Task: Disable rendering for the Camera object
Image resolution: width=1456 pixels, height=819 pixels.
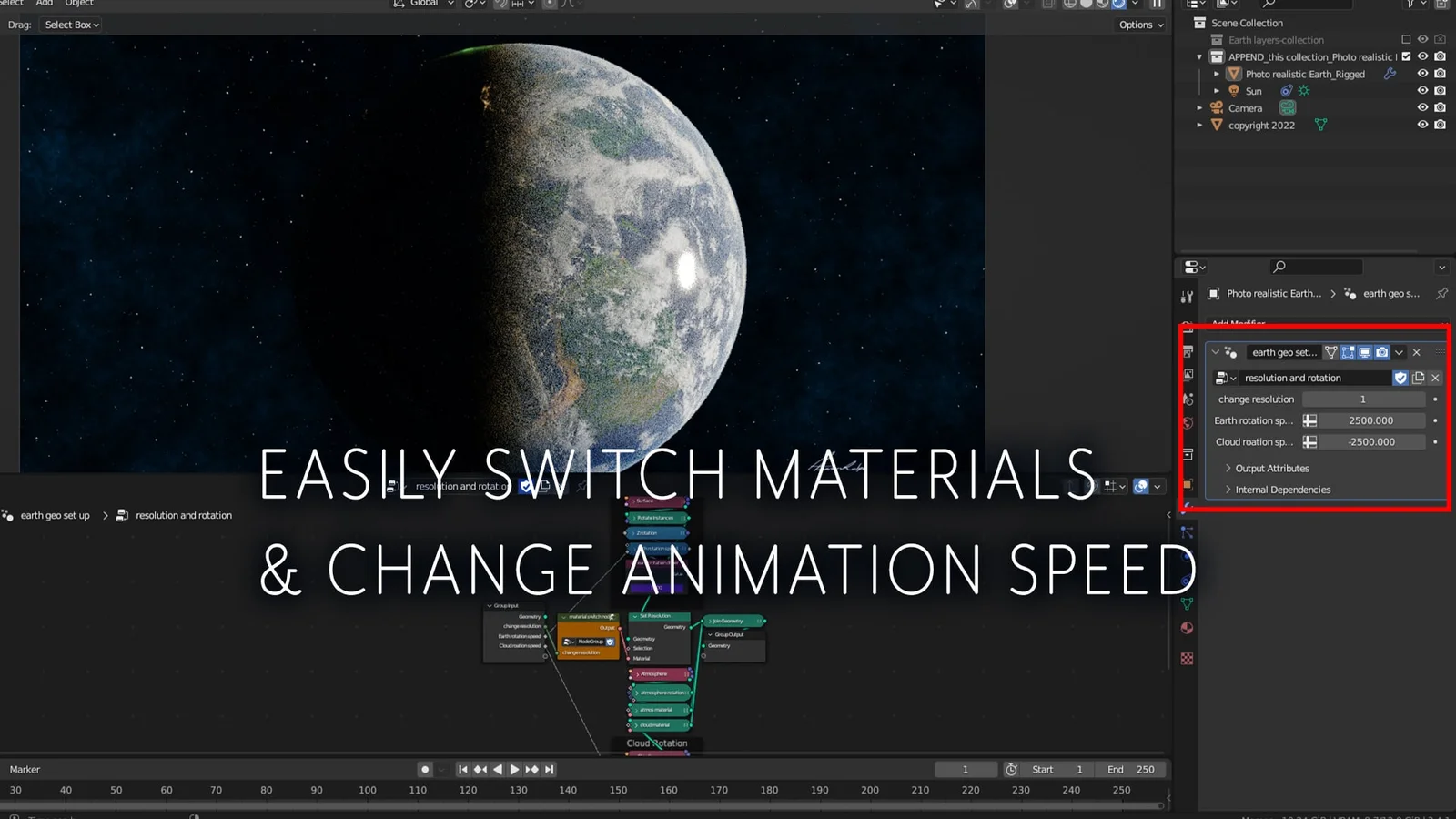Action: [x=1440, y=108]
